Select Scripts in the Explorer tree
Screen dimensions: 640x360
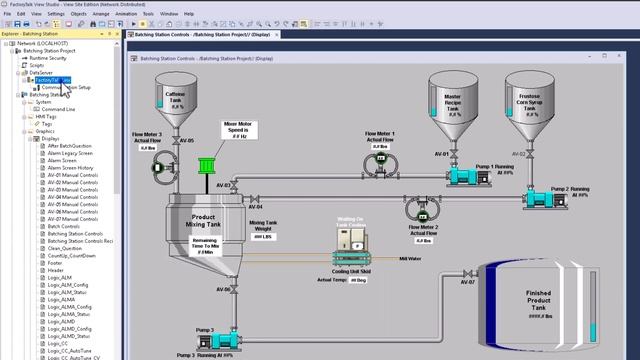(36, 65)
